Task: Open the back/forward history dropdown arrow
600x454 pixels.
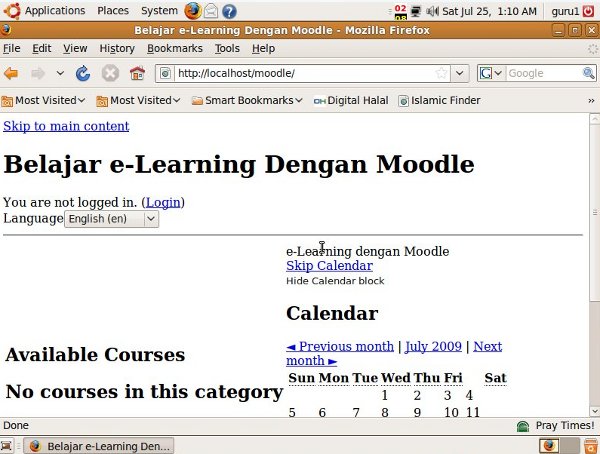Action: 60,73
